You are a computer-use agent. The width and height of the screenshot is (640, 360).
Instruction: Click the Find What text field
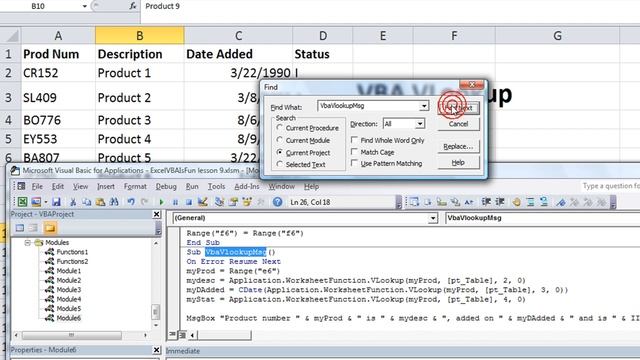coord(369,106)
